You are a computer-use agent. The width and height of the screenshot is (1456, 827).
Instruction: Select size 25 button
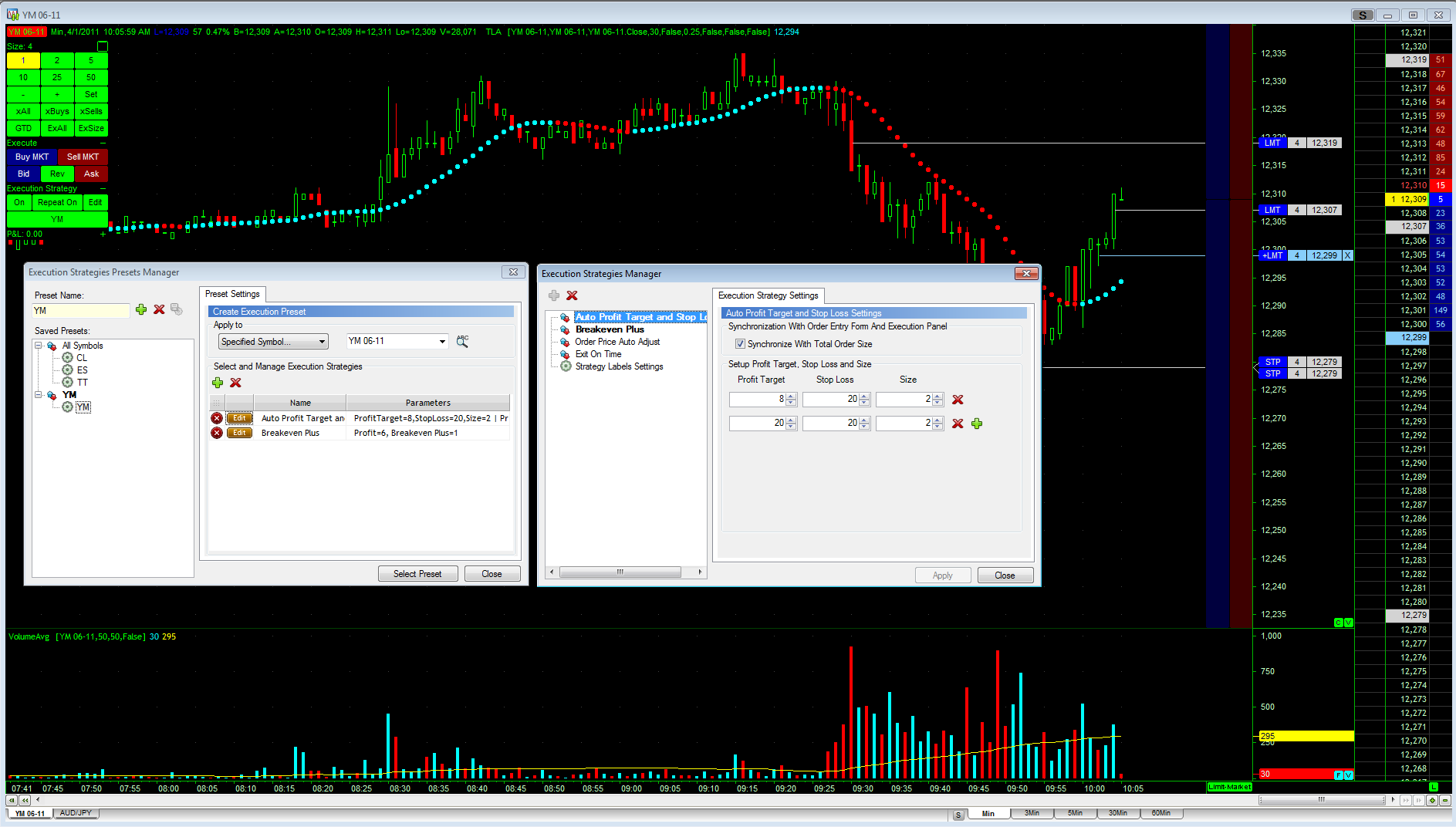click(x=57, y=77)
